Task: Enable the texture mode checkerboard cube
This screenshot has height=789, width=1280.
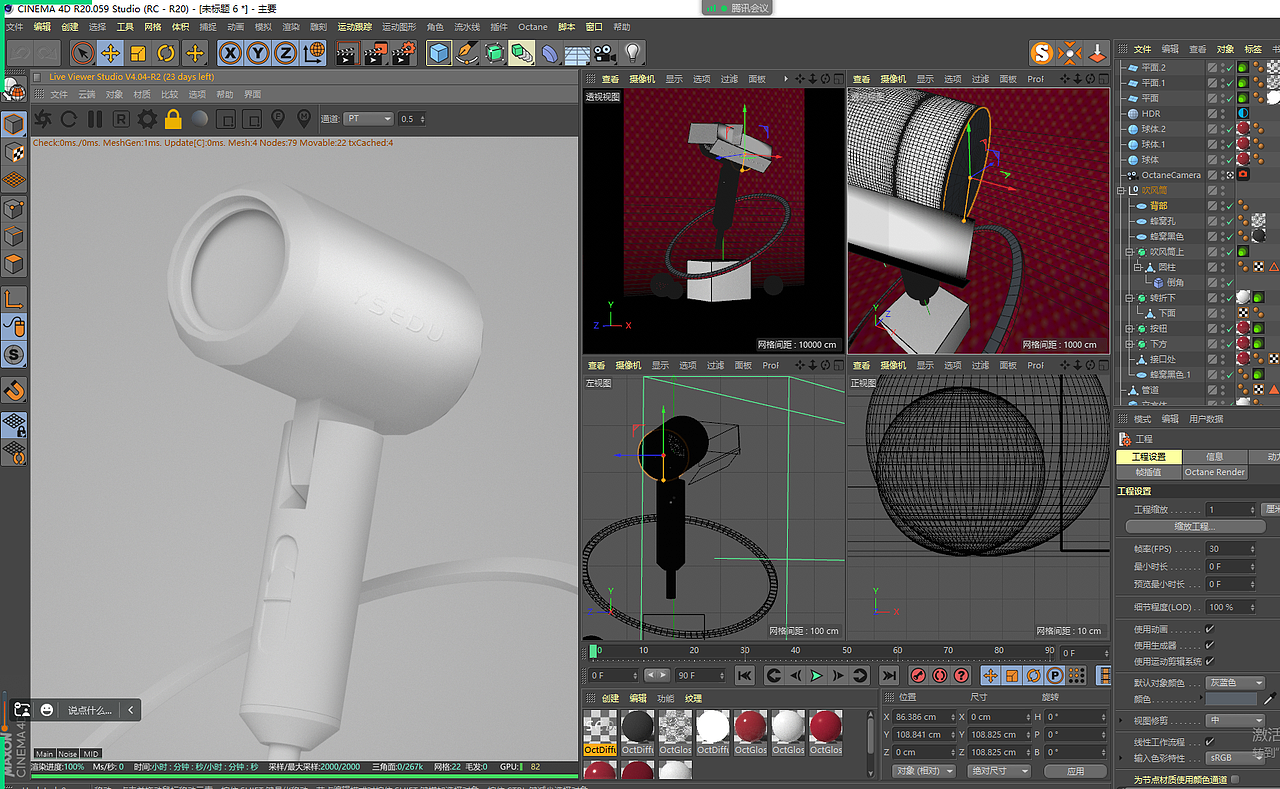Action: pyautogui.click(x=14, y=153)
